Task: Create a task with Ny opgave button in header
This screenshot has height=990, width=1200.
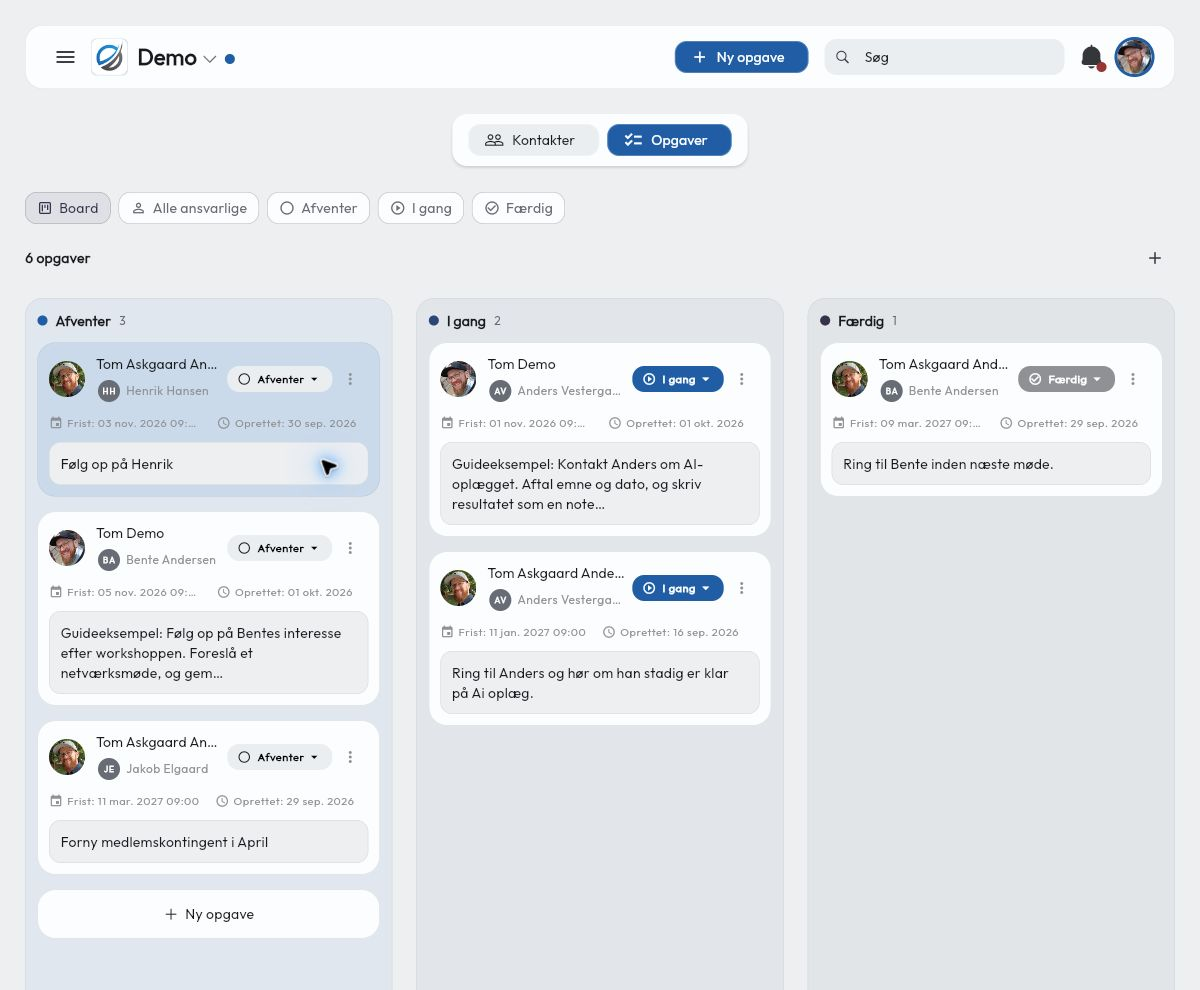Action: (x=741, y=57)
